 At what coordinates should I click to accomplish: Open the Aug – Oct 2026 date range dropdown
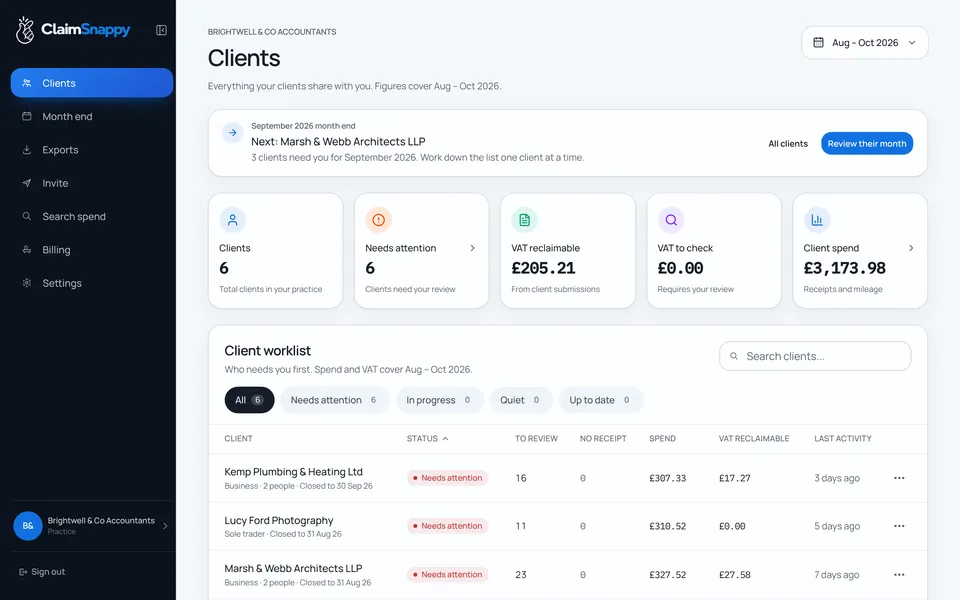click(864, 42)
